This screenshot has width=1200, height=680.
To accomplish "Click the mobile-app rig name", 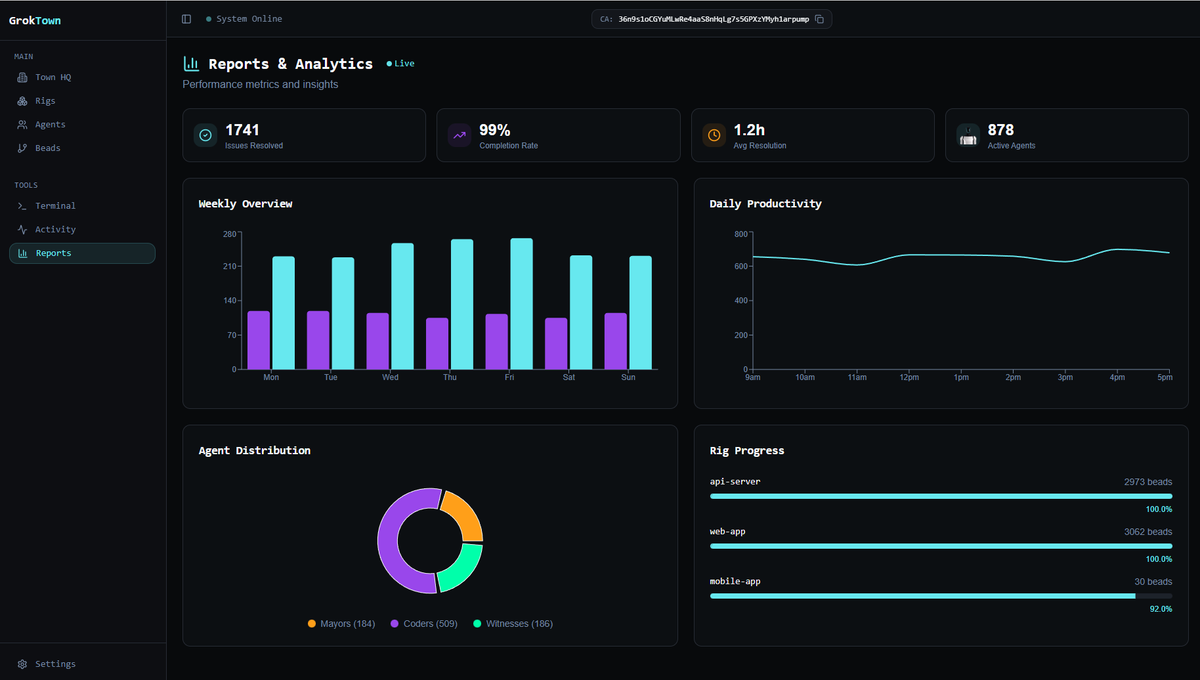I will (x=735, y=582).
